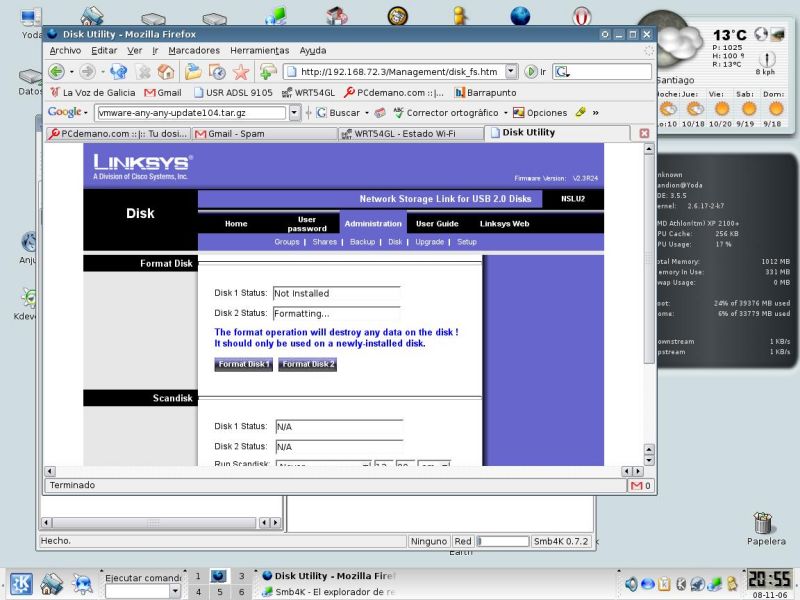Open the Backup link in Administration submenu
Viewport: 800px width, 600px height.
[362, 242]
